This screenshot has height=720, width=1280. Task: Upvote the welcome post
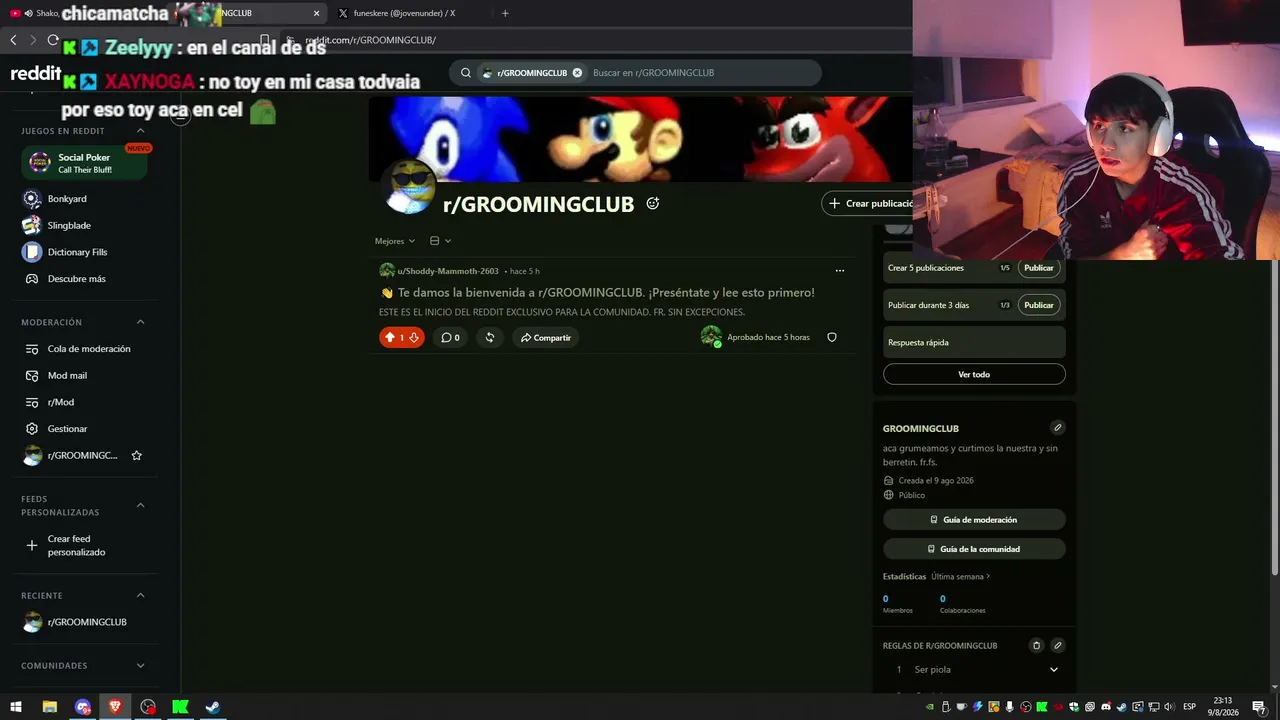click(390, 338)
